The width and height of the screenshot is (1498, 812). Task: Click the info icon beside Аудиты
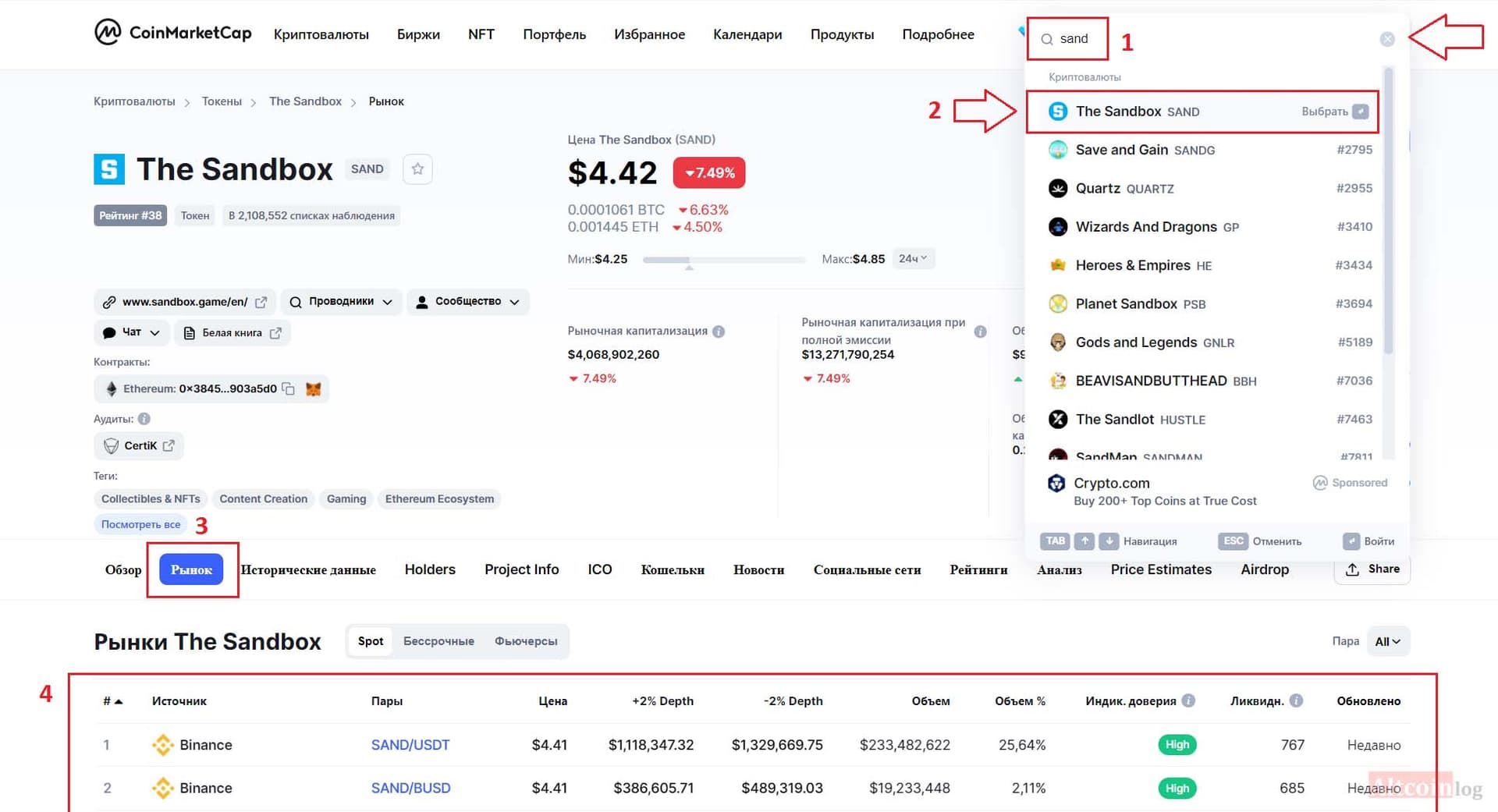(x=144, y=419)
